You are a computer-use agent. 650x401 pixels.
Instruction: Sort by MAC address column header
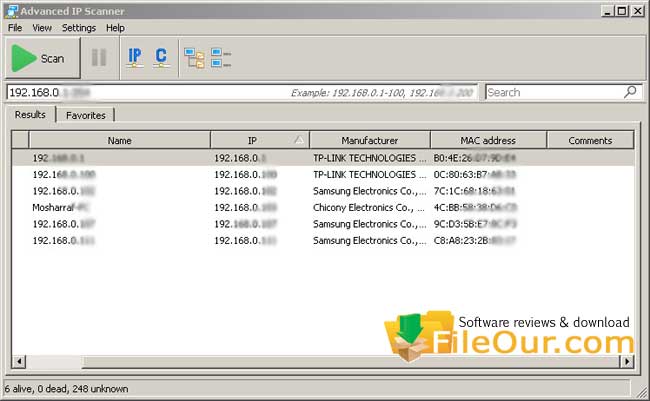click(488, 141)
